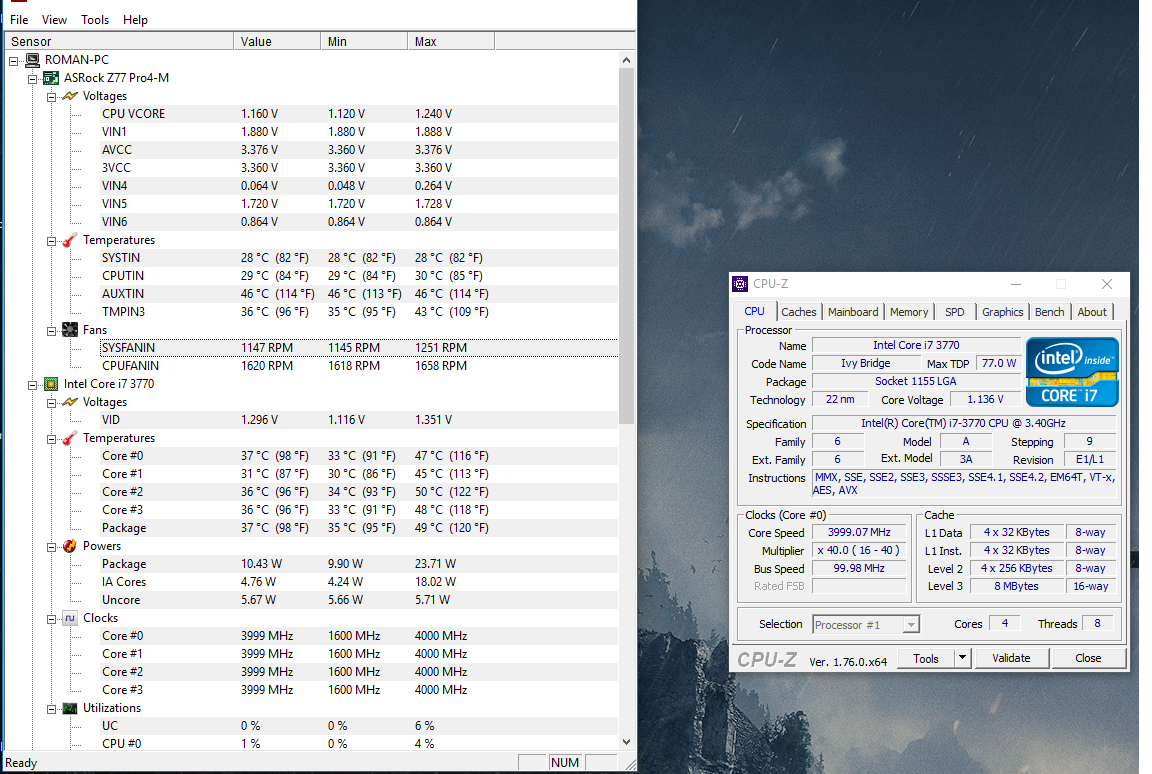Open the View menu
This screenshot has width=1152, height=774.
[x=54, y=20]
